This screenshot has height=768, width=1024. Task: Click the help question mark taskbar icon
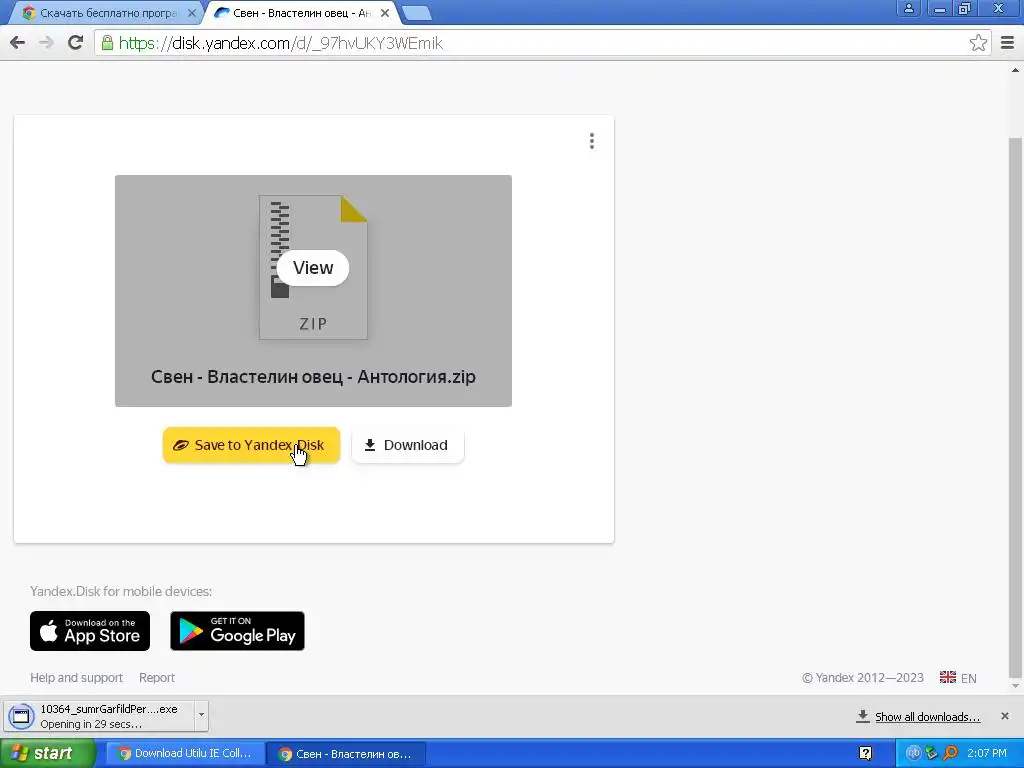point(865,754)
